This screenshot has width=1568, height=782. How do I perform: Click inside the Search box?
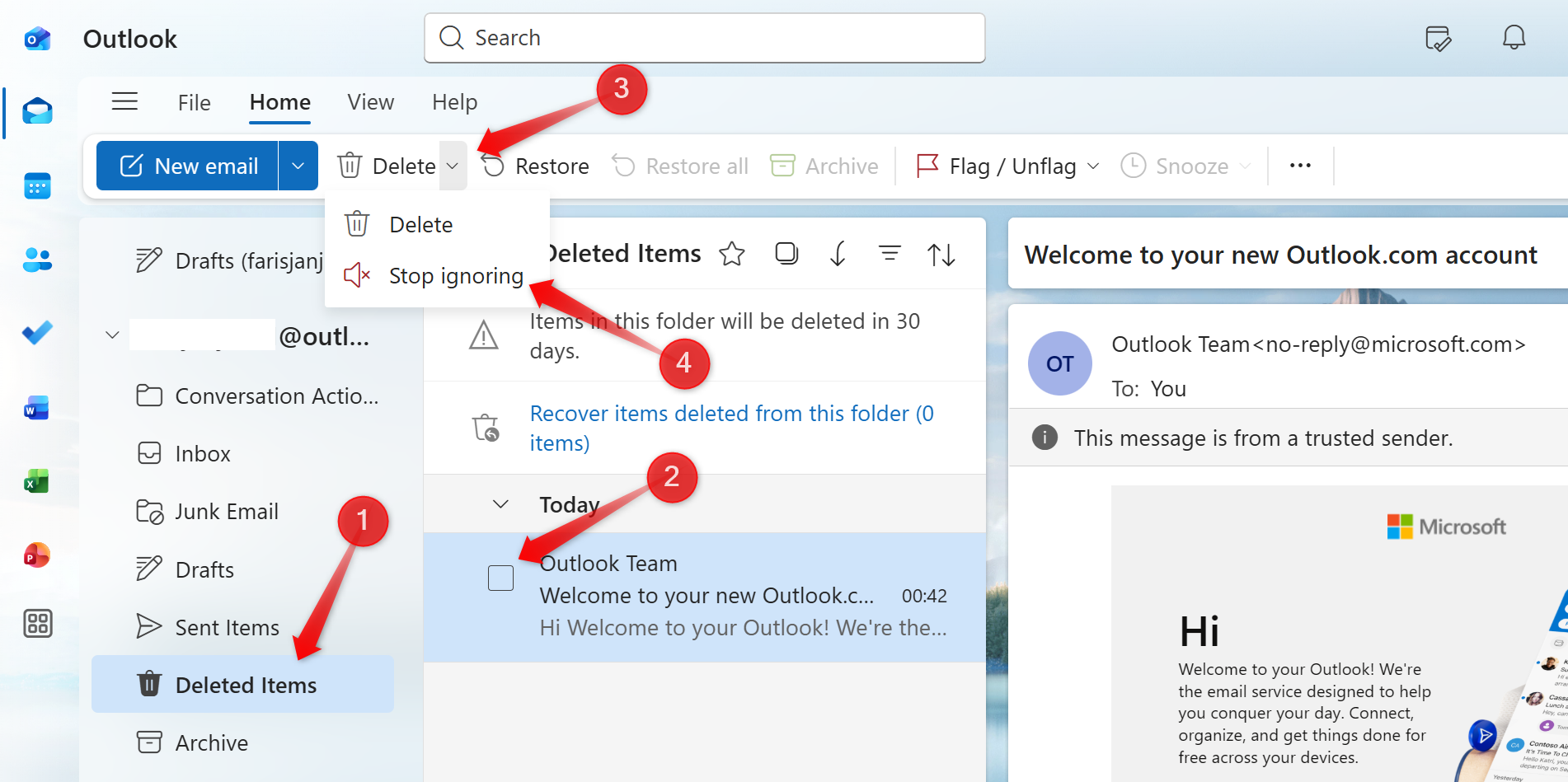point(705,38)
